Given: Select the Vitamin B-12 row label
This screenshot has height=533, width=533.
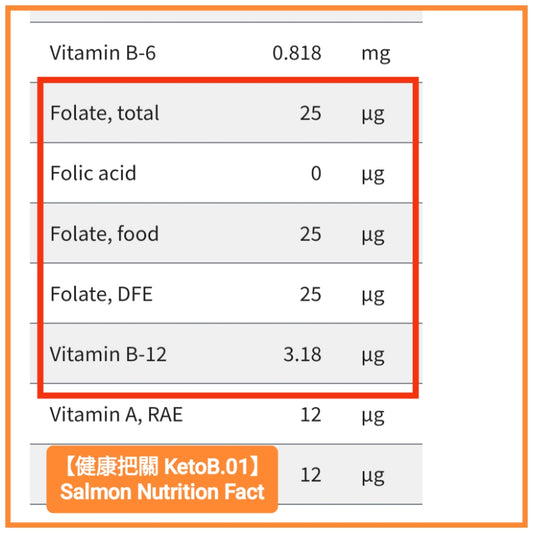Looking at the screenshot, I should (108, 354).
